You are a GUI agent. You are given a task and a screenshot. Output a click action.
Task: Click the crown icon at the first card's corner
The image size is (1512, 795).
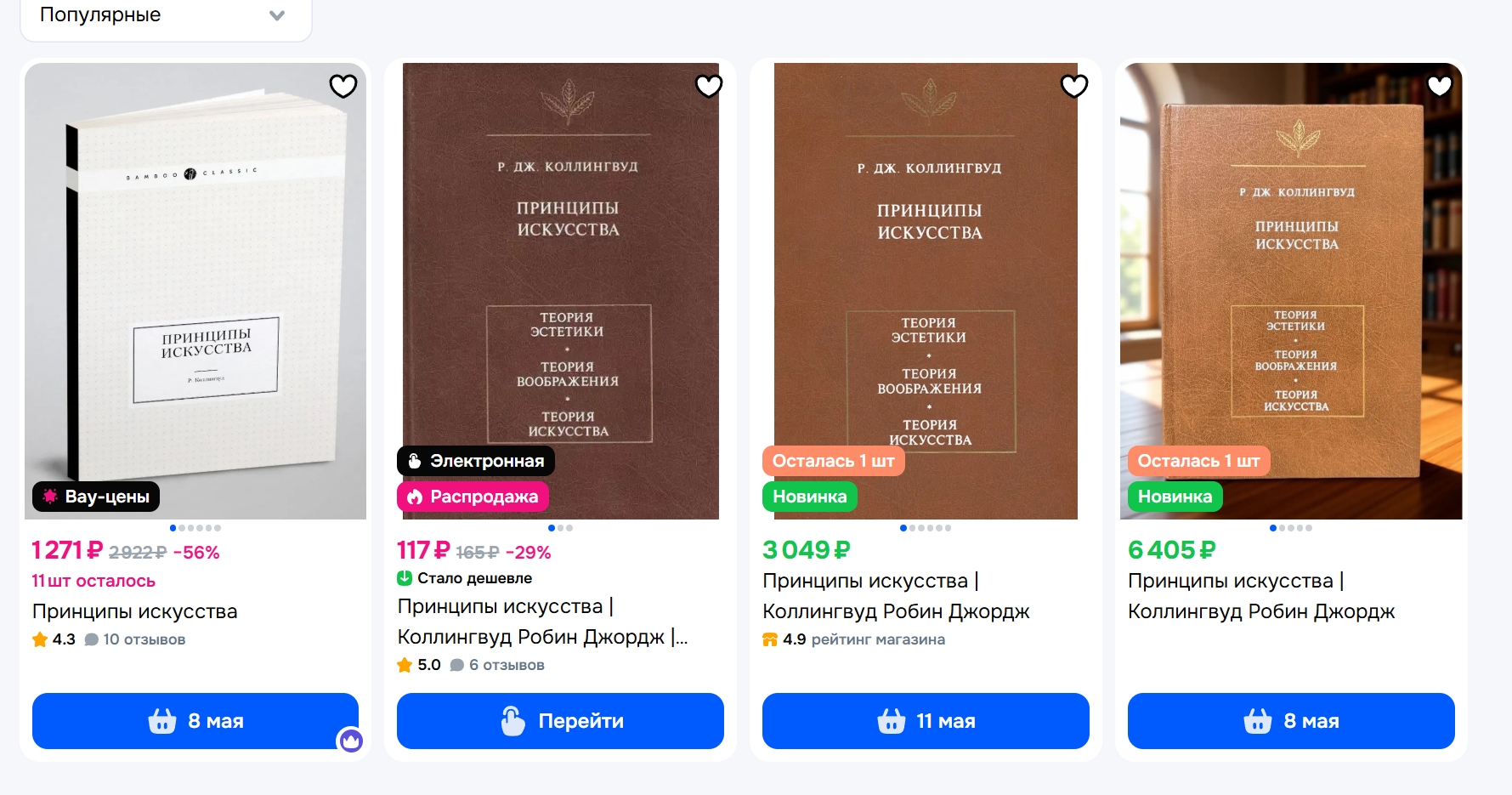(351, 741)
